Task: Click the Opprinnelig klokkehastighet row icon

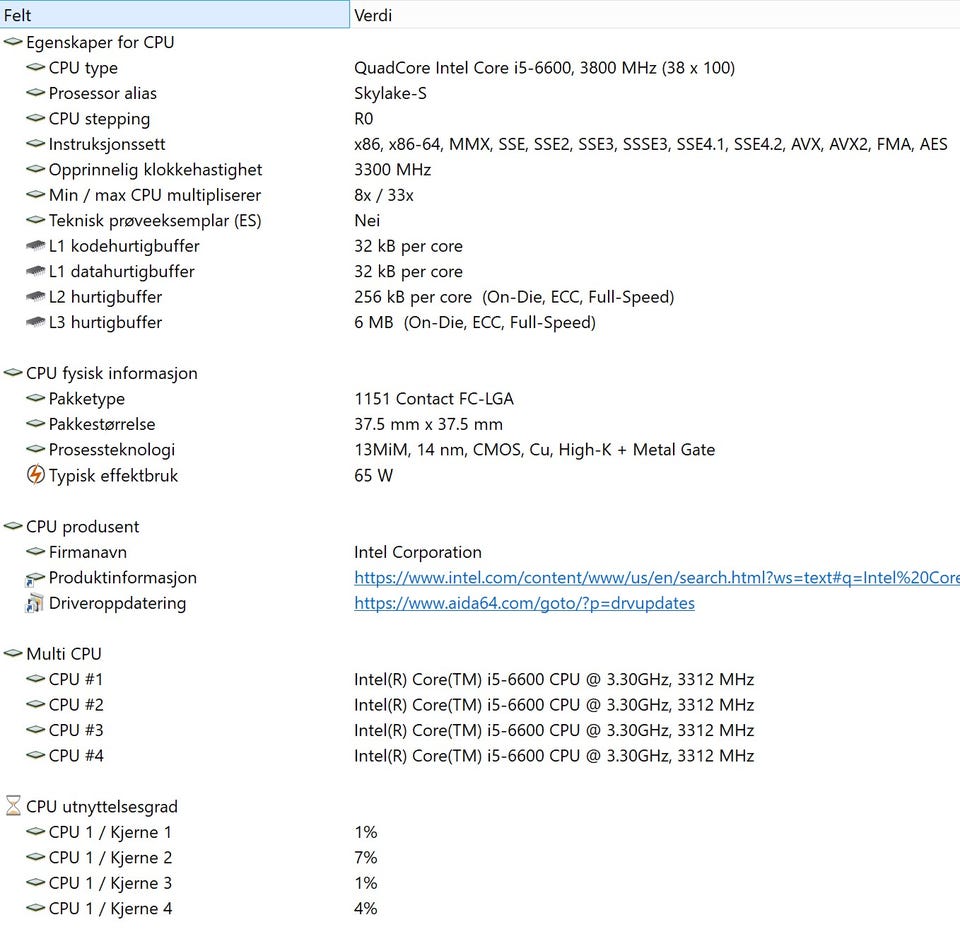Action: click(x=36, y=169)
